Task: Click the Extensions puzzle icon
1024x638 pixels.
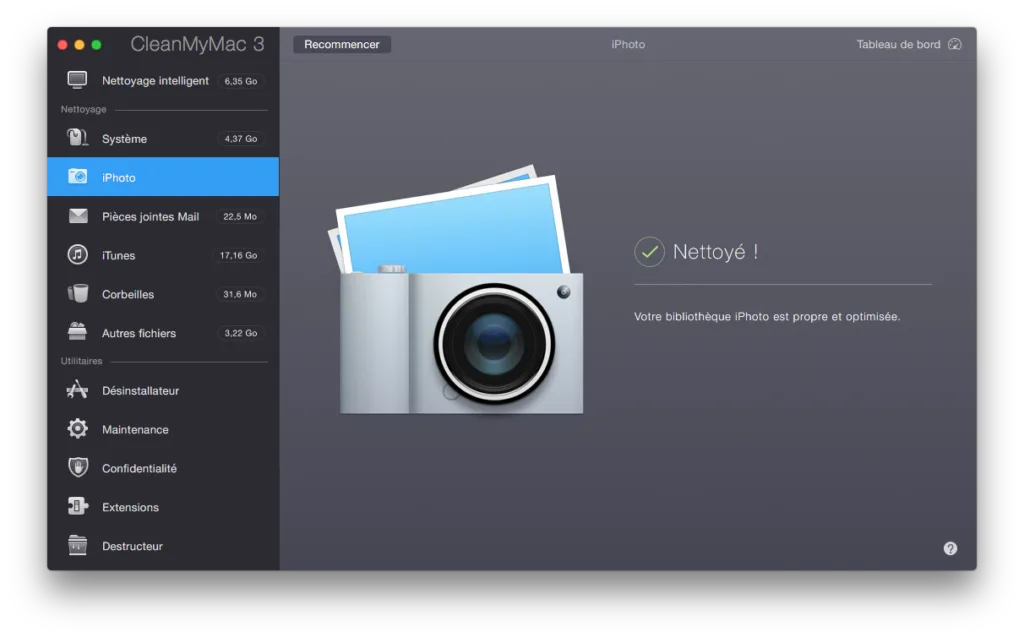Action: [x=78, y=506]
